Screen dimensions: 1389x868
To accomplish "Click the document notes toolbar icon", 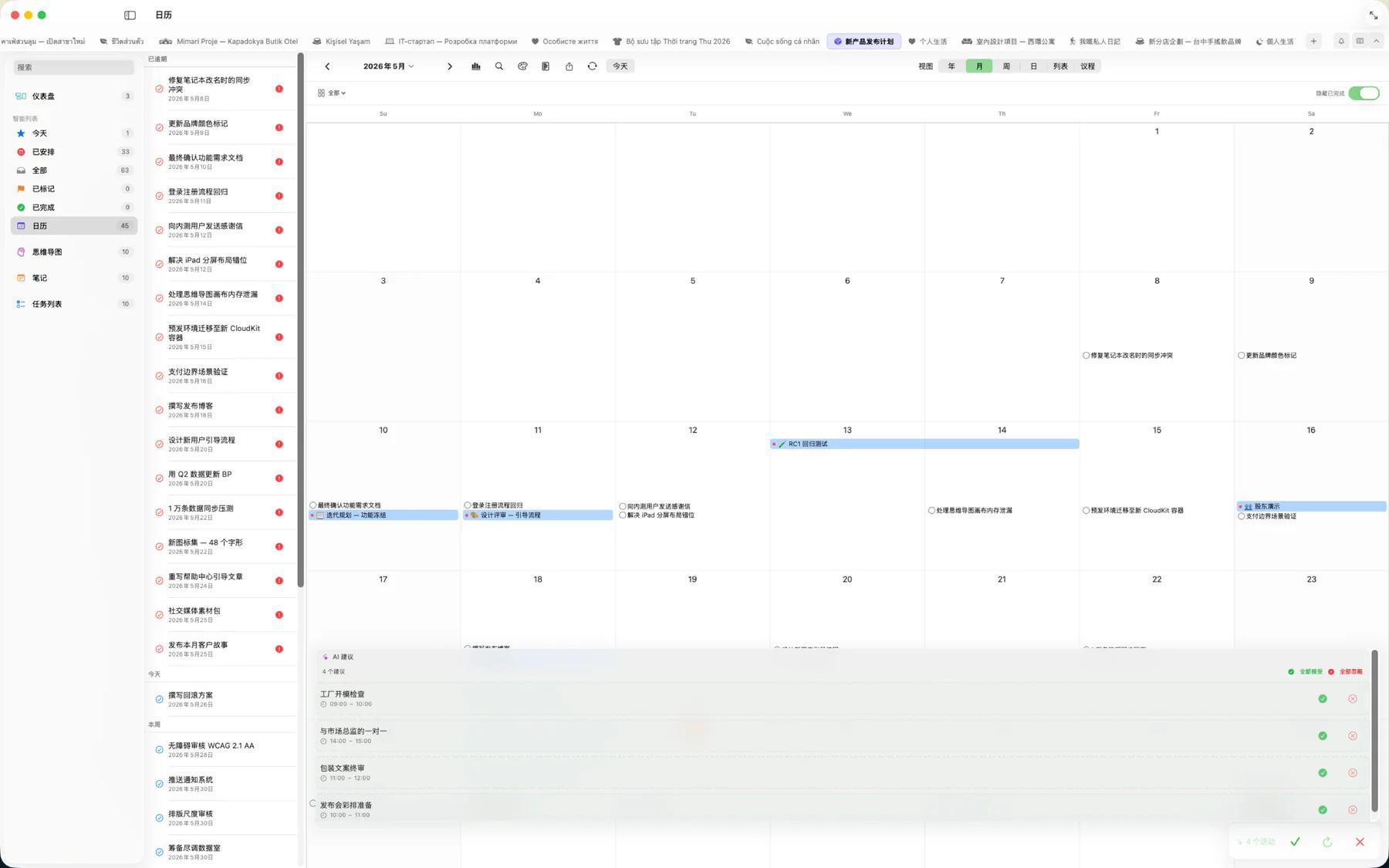I will click(x=546, y=66).
